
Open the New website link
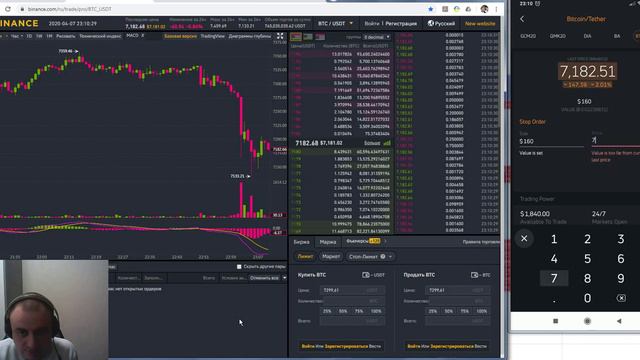[480, 23]
